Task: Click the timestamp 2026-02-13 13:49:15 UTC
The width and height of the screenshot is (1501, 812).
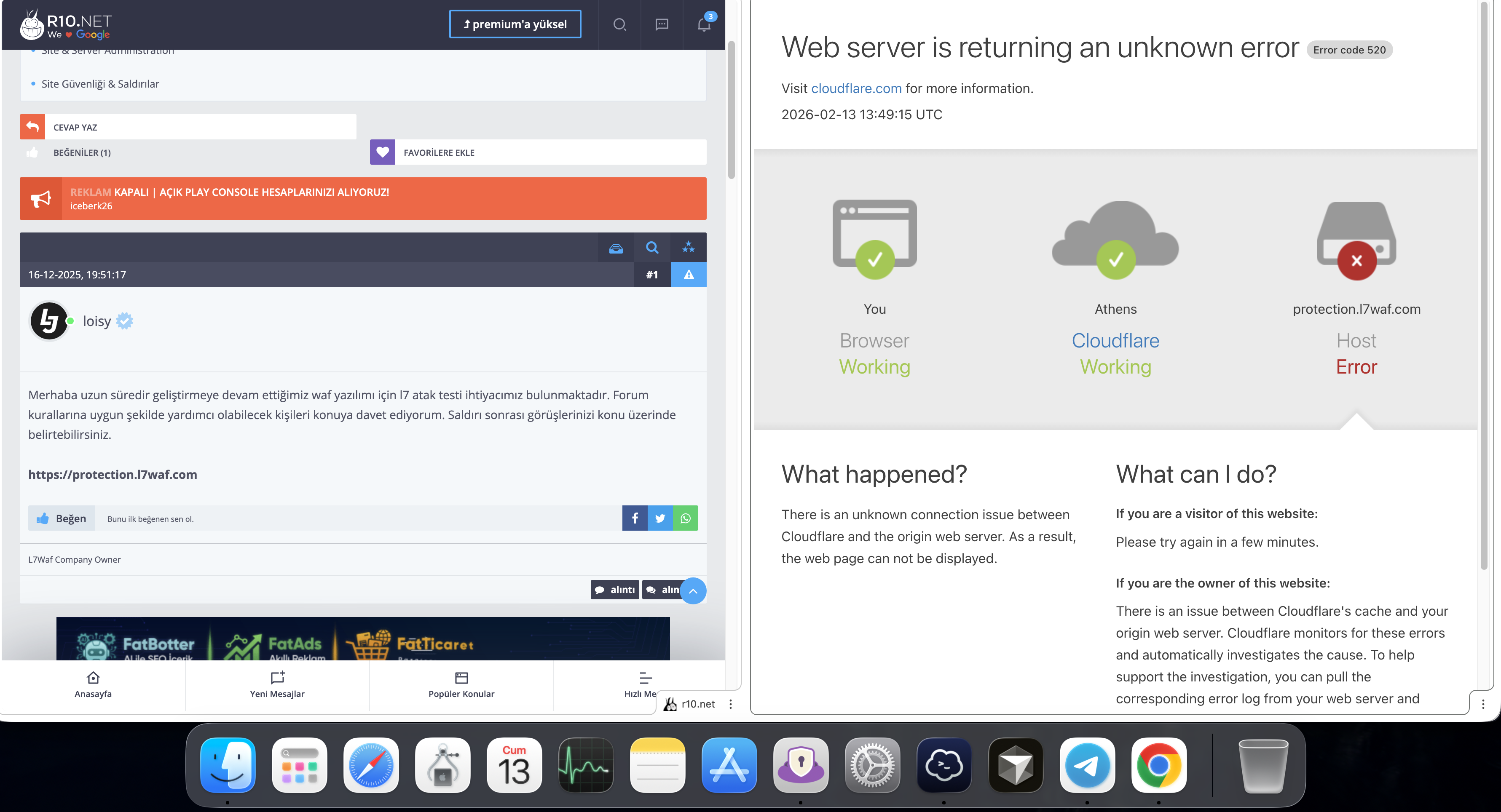Action: pyautogui.click(x=862, y=114)
